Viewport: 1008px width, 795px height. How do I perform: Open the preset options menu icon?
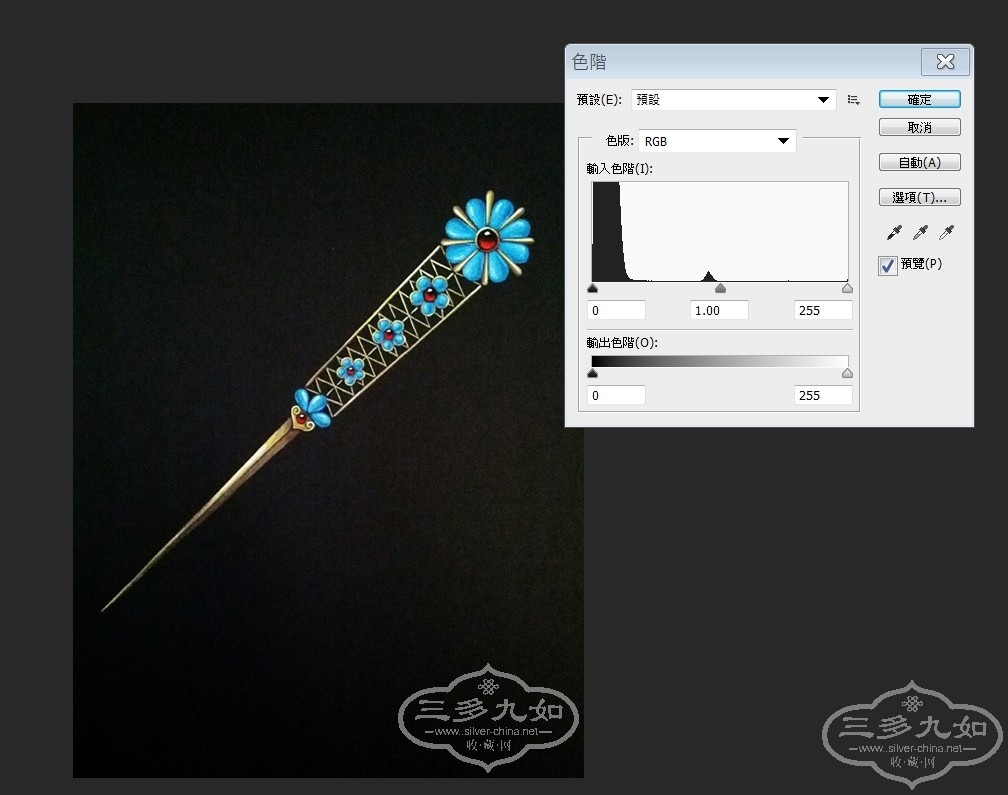click(x=853, y=100)
